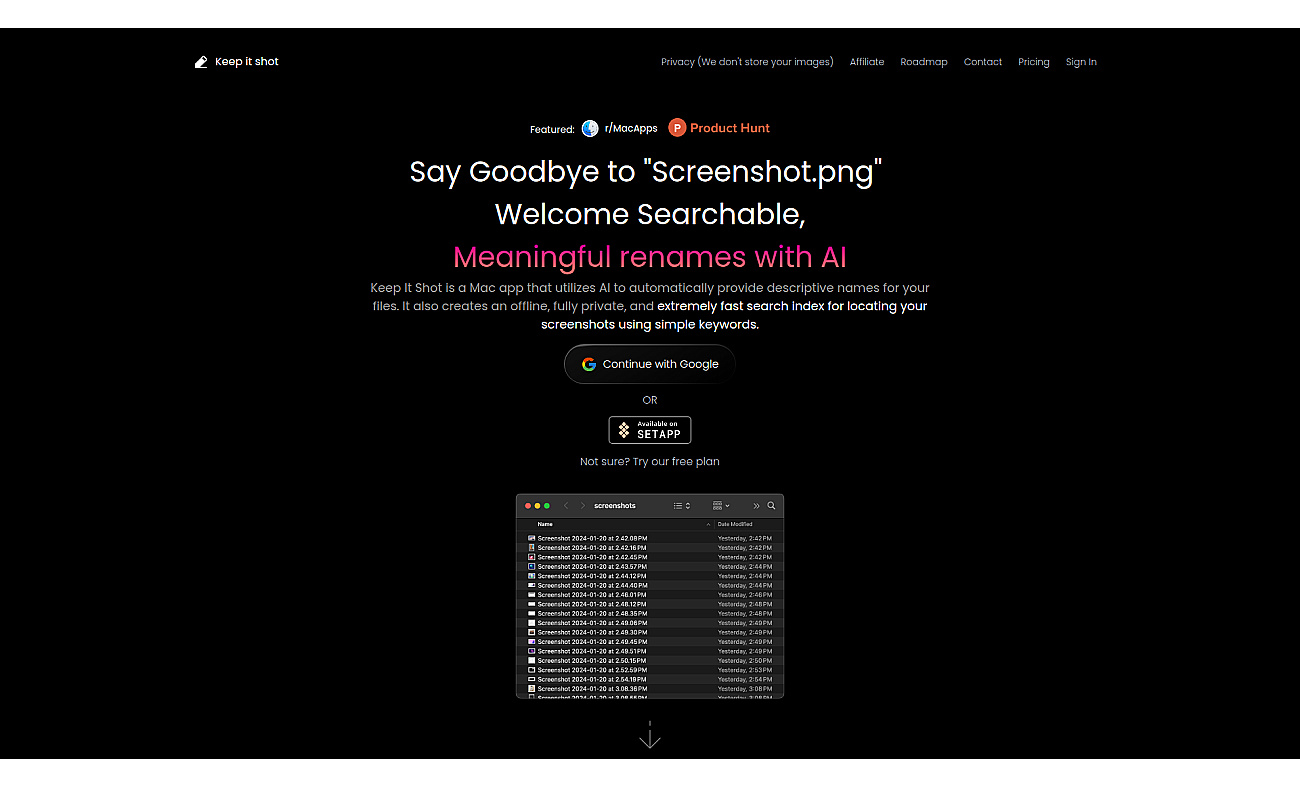Click the screenshots folder title in Finder preview
1300x788 pixels.
(x=615, y=506)
